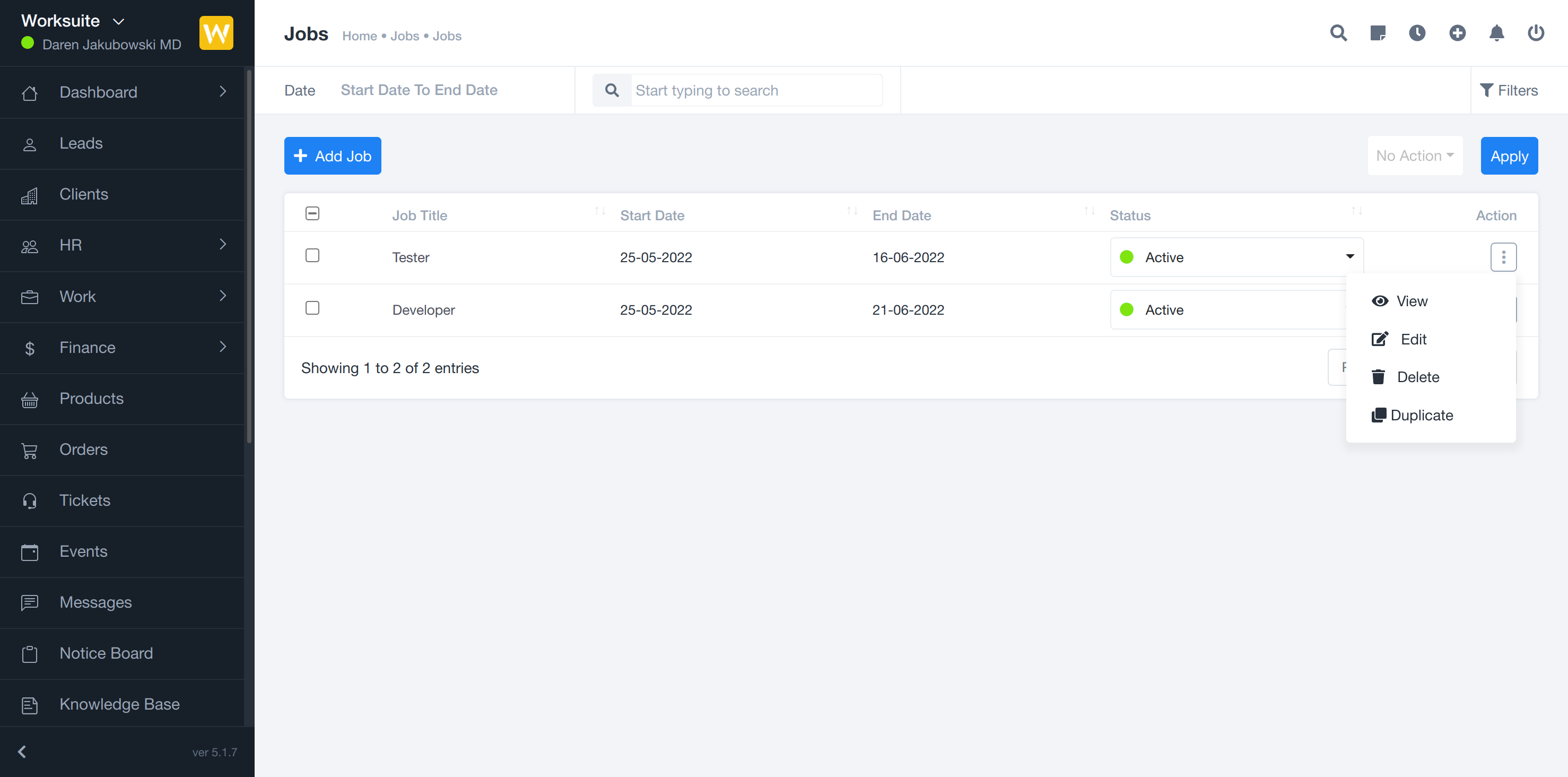Check the Developer row checkbox
Screen dimensions: 1568x777
click(312, 308)
